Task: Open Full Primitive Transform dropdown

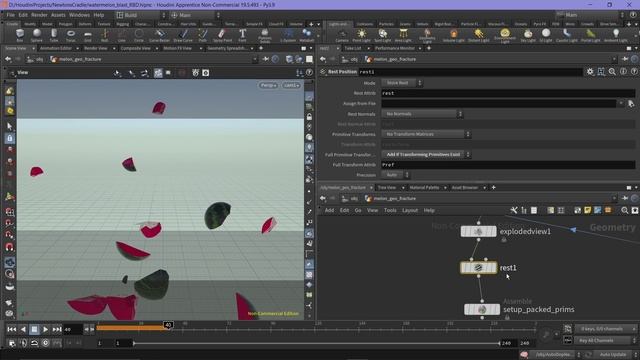Action: [426, 155]
